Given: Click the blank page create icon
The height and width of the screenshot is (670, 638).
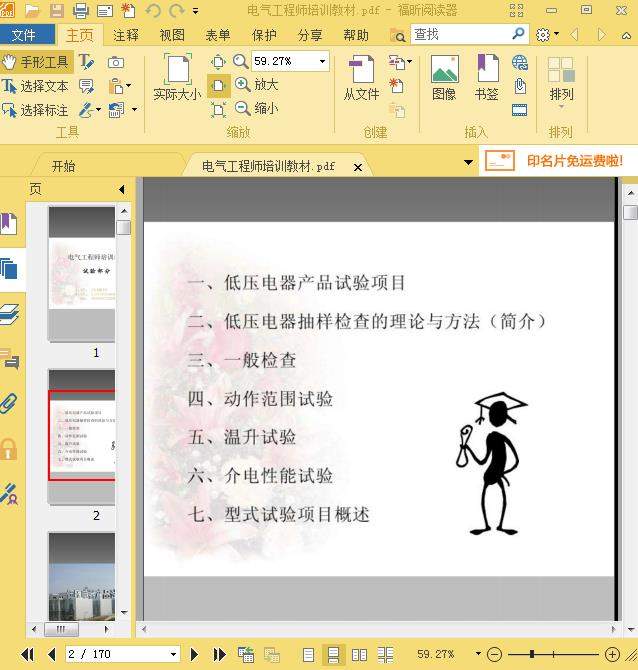Looking at the screenshot, I should [x=397, y=86].
